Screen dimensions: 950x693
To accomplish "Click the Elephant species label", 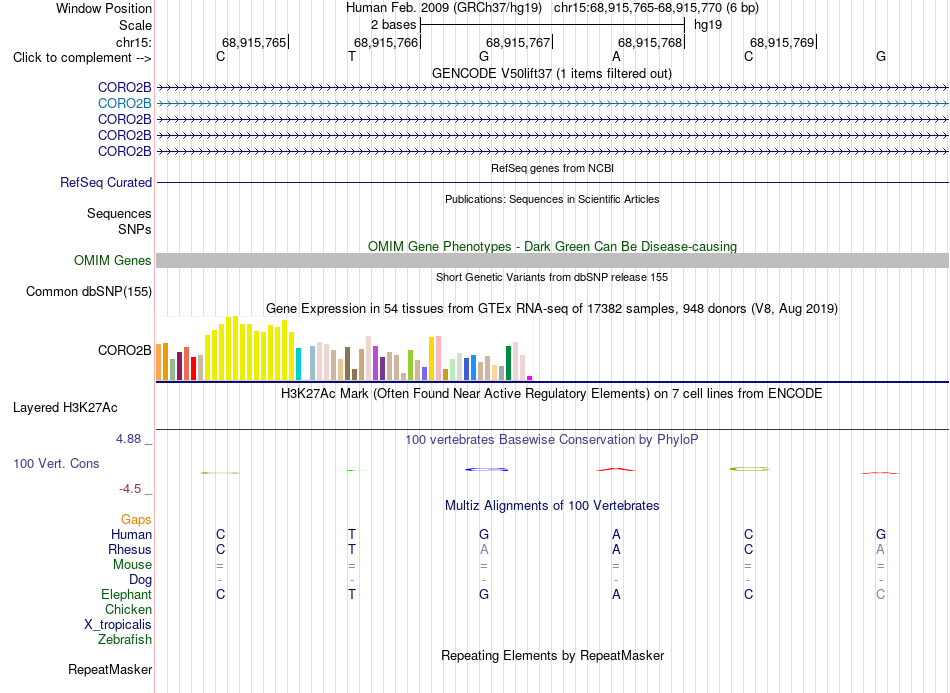I will click(126, 594).
